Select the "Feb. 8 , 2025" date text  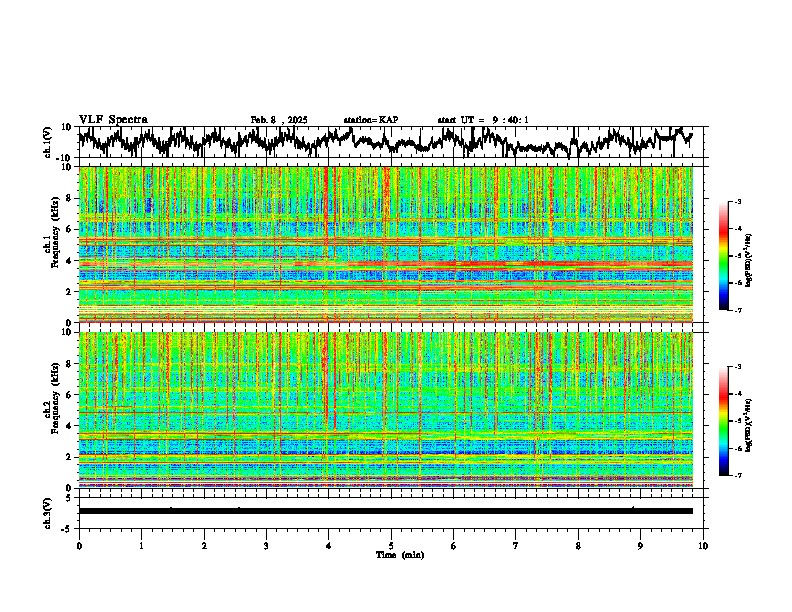coord(279,120)
